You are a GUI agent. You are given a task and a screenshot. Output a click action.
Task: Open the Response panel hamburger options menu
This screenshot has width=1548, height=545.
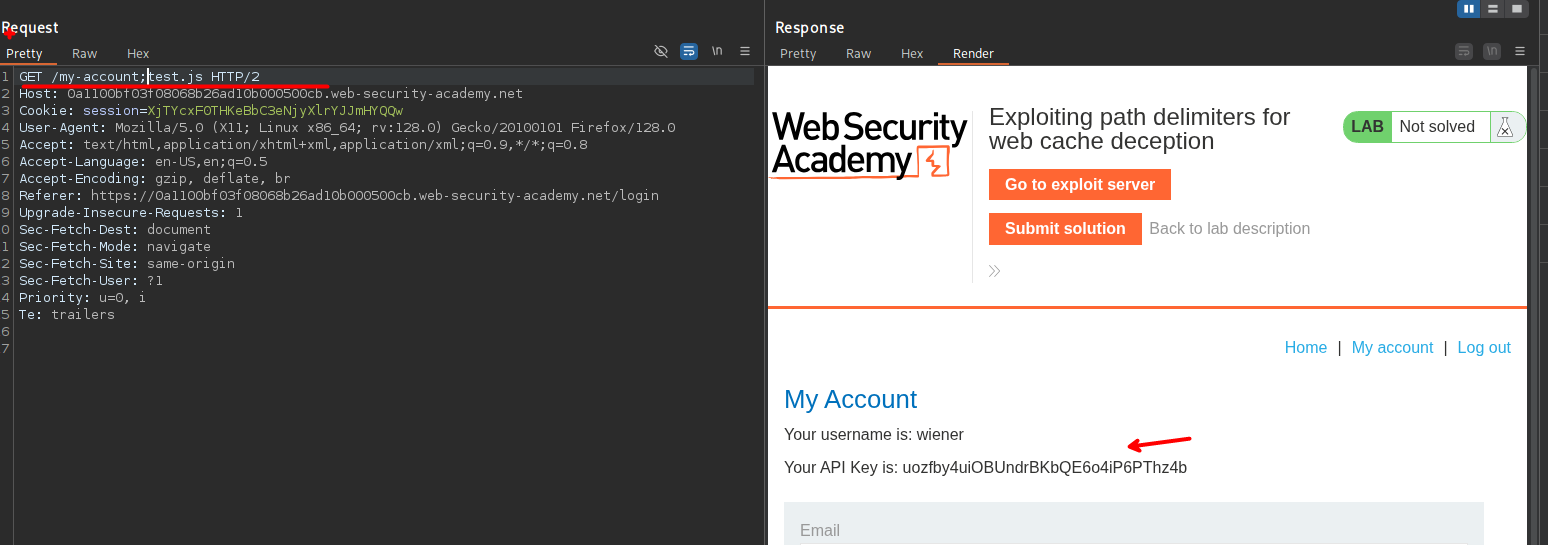pyautogui.click(x=1520, y=51)
